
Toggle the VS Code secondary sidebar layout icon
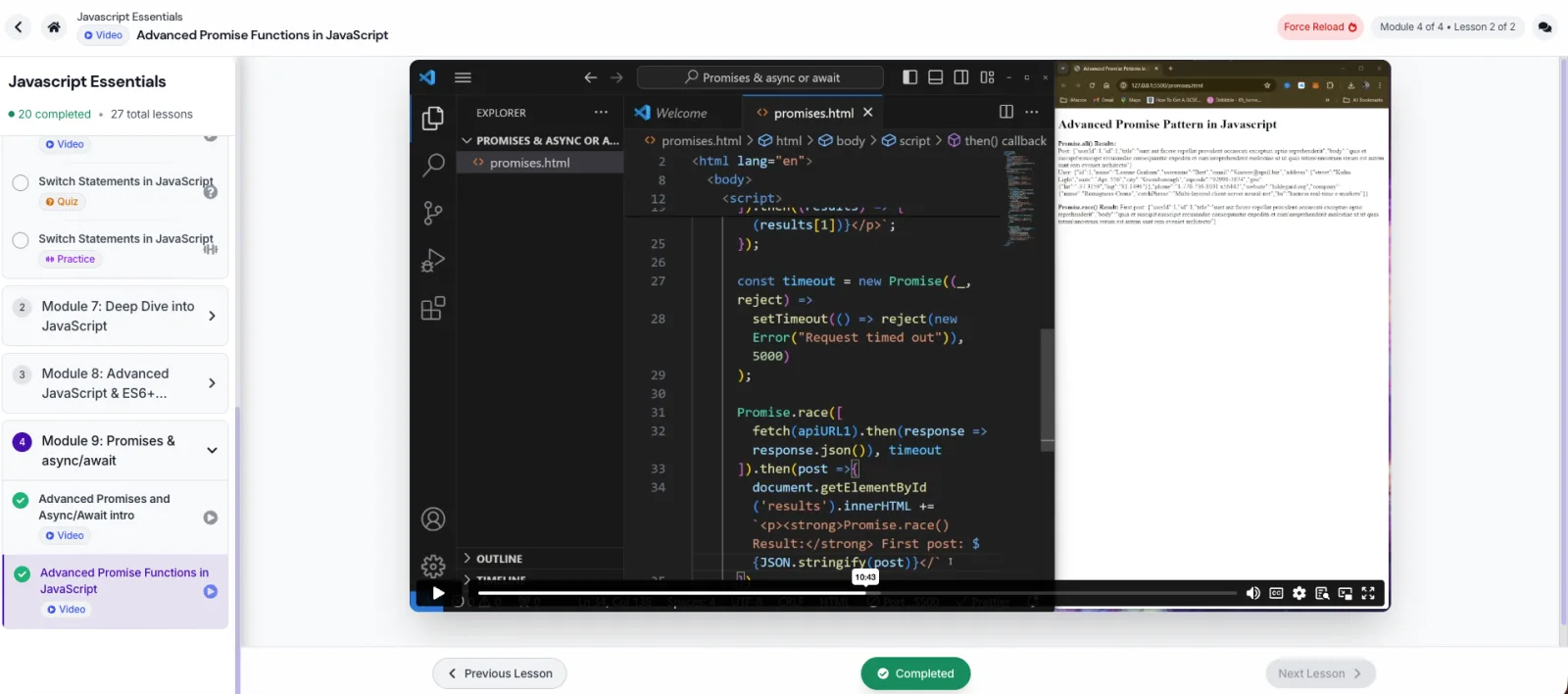(961, 77)
